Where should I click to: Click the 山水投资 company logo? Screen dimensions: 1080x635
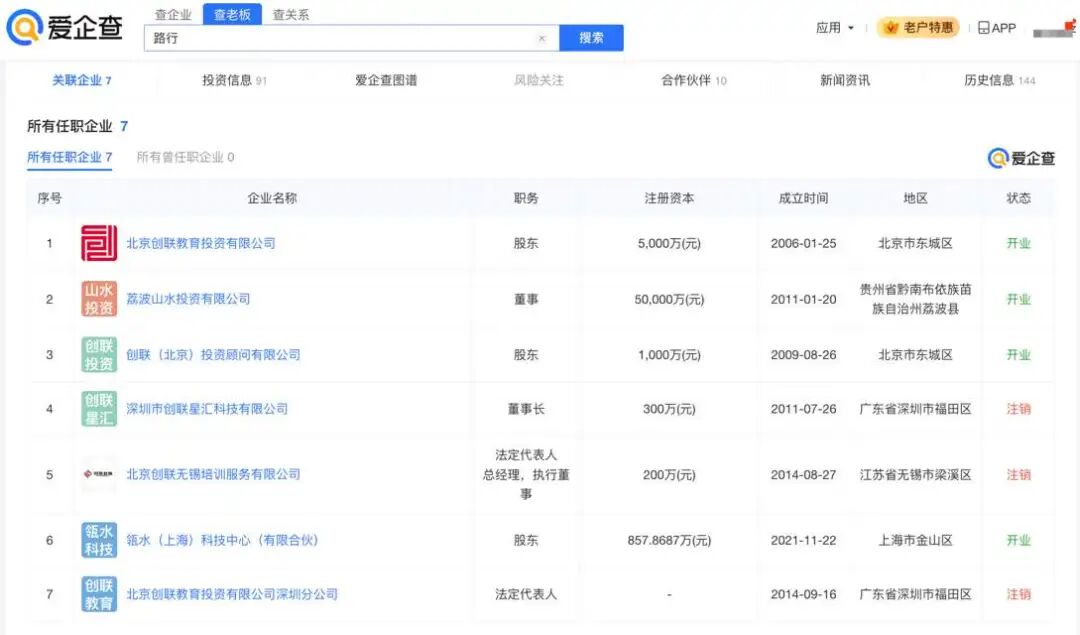[99, 299]
